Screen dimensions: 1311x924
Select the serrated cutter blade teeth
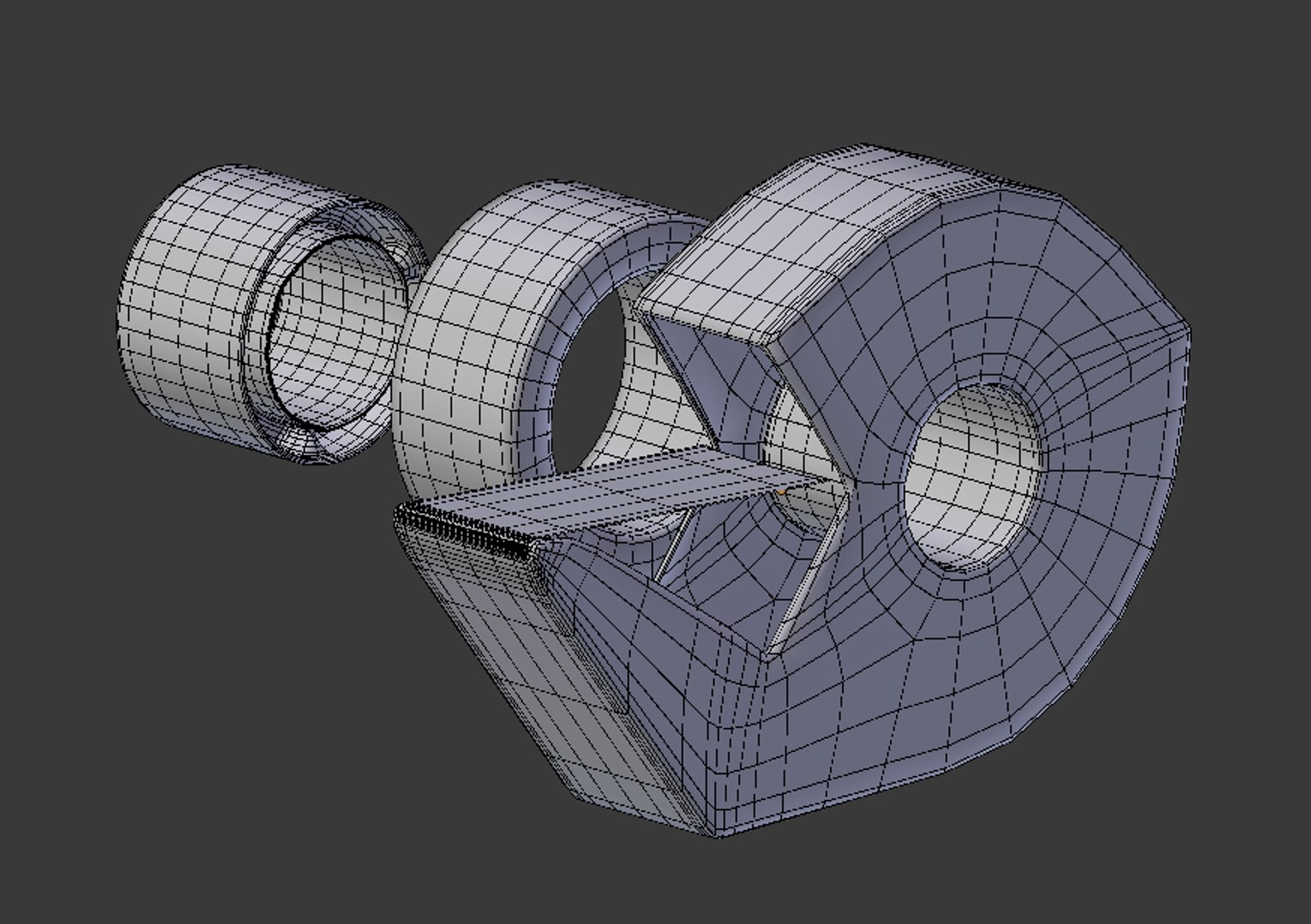tap(466, 532)
